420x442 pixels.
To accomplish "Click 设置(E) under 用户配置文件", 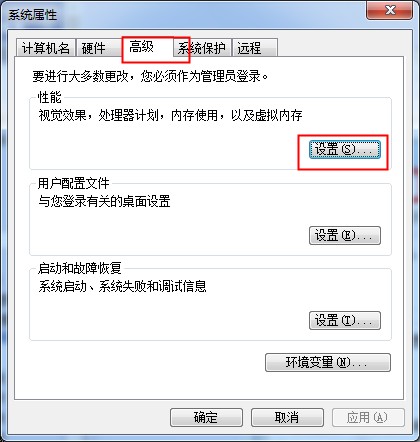I will coord(345,235).
